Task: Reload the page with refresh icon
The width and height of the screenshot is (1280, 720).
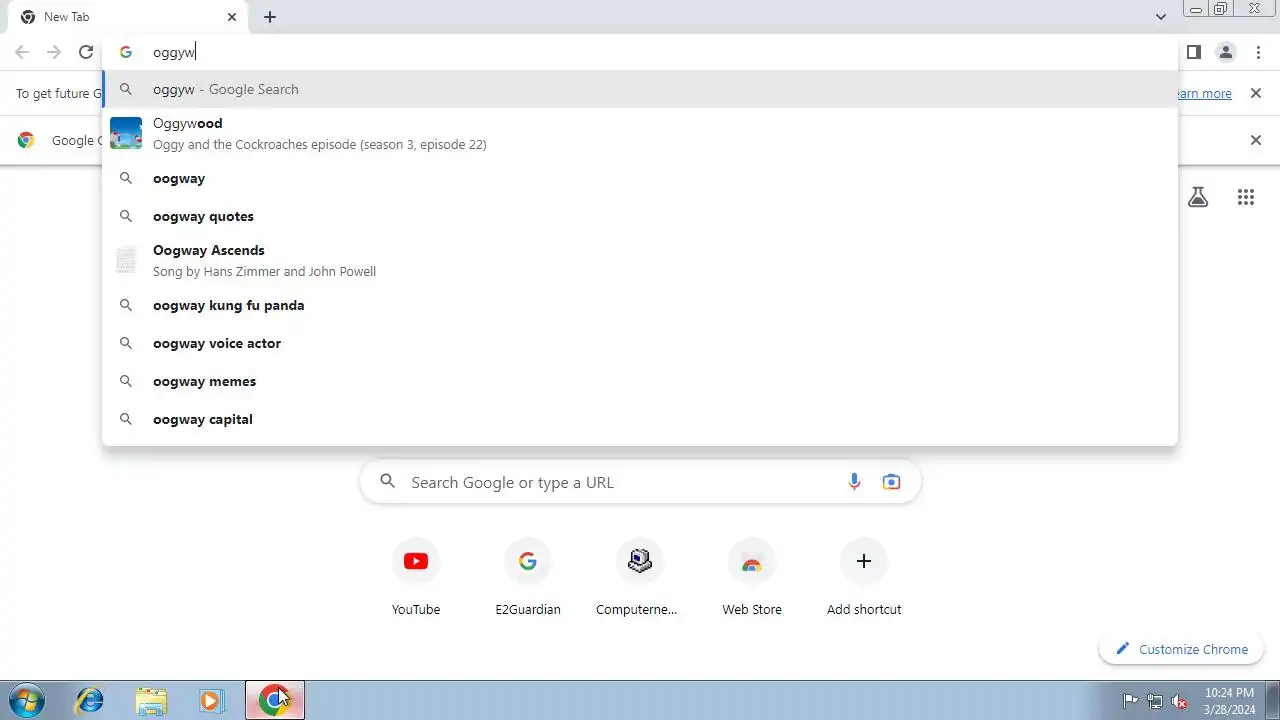Action: pos(86,52)
